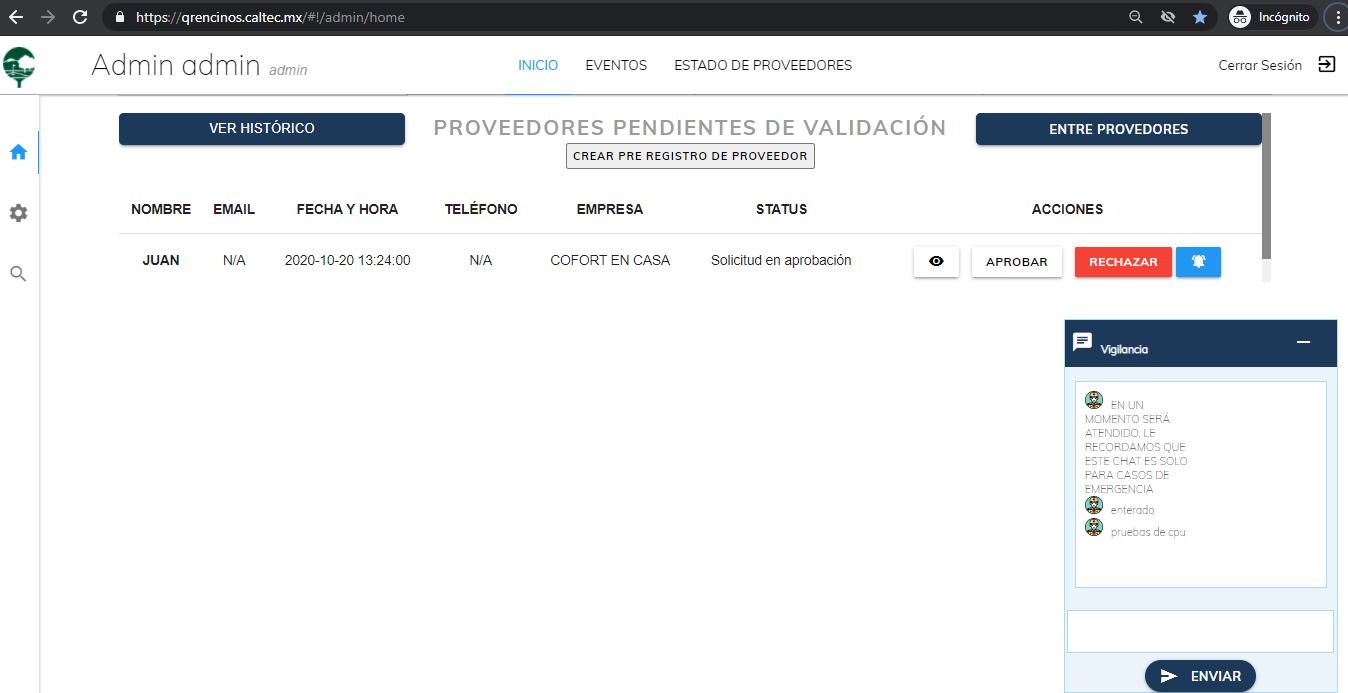The height and width of the screenshot is (693, 1348).
Task: Open the home icon in sidebar
Action: tap(18, 152)
